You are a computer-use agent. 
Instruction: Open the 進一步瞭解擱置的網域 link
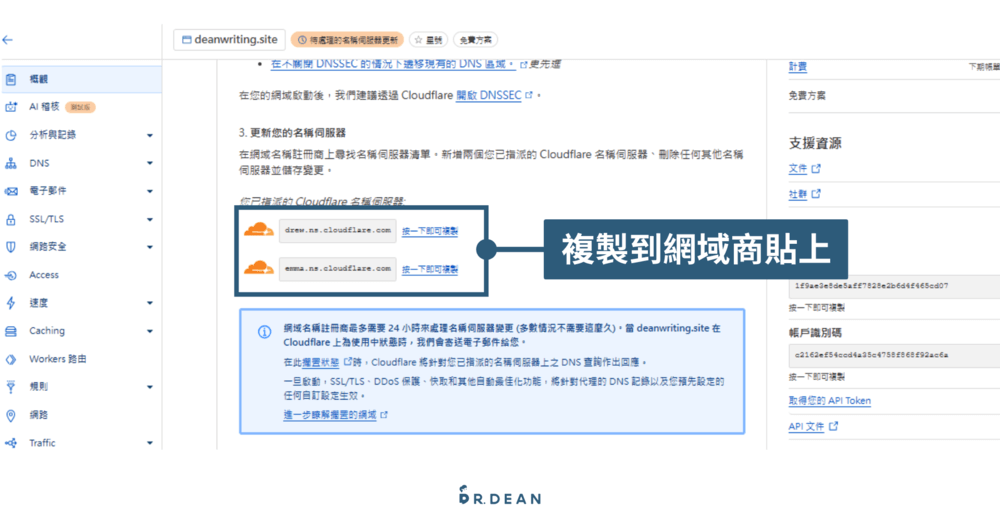(x=330, y=415)
